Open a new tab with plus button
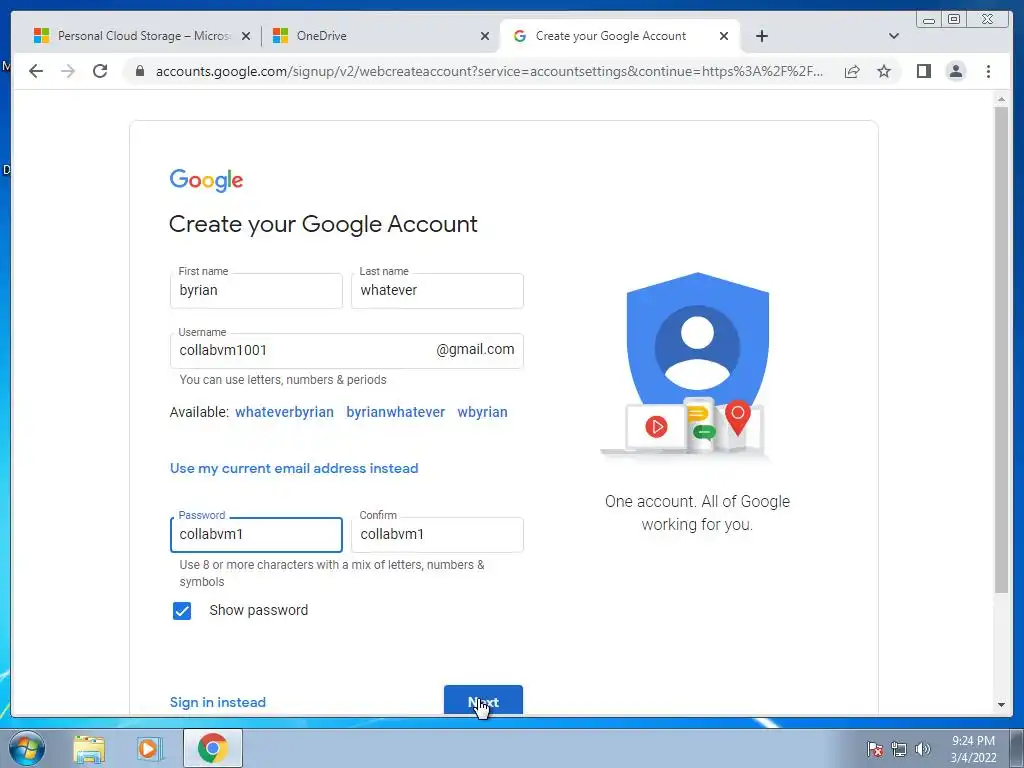This screenshot has width=1024, height=768. point(761,36)
